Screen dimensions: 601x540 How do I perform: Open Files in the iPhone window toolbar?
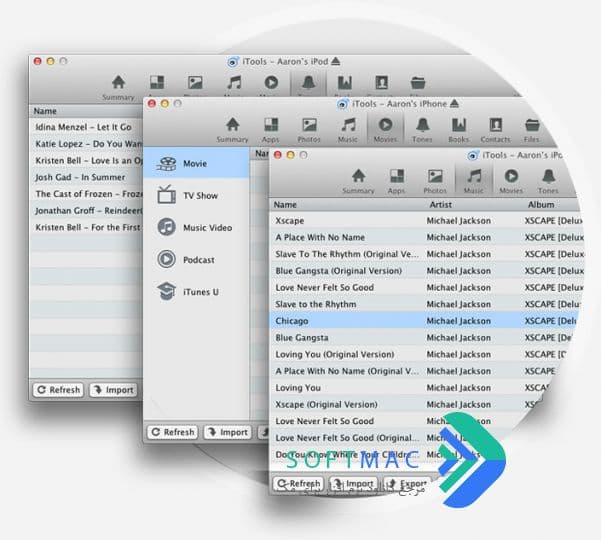tap(532, 130)
